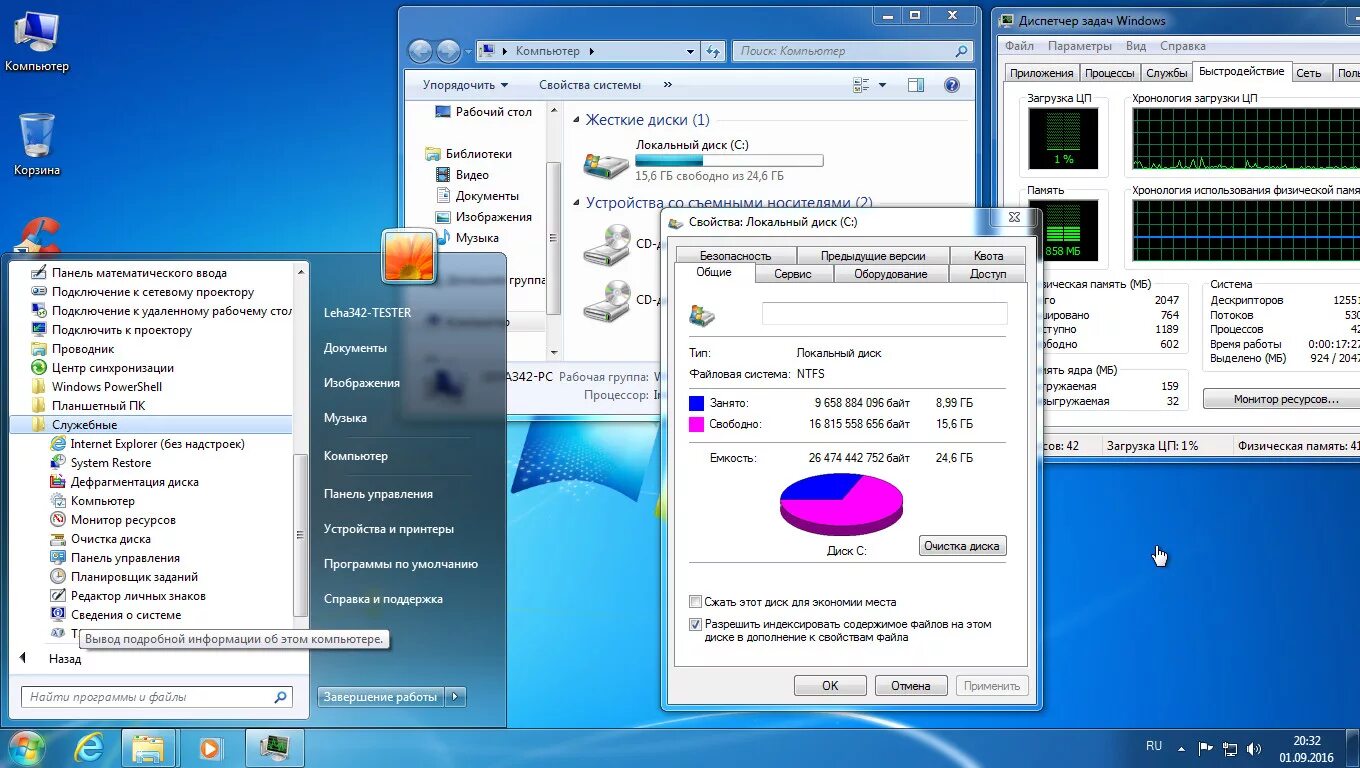Image resolution: width=1360 pixels, height=768 pixels.
Task: Click the disk label text field in properties
Action: click(884, 314)
